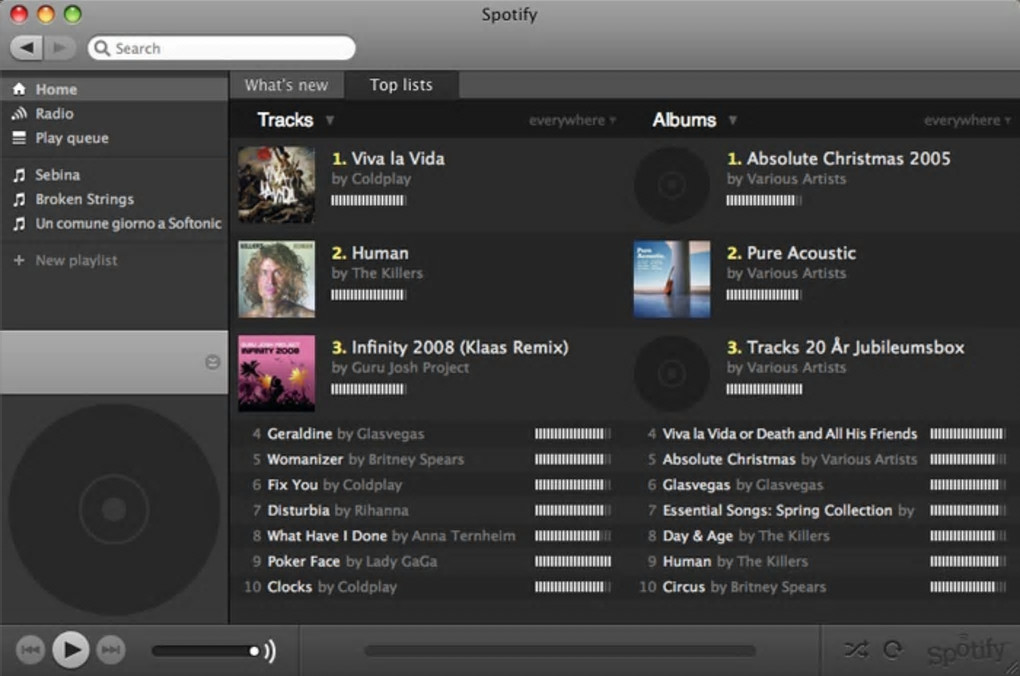This screenshot has width=1020, height=676.
Task: Click the smiley icon in gray panel
Action: (x=213, y=362)
